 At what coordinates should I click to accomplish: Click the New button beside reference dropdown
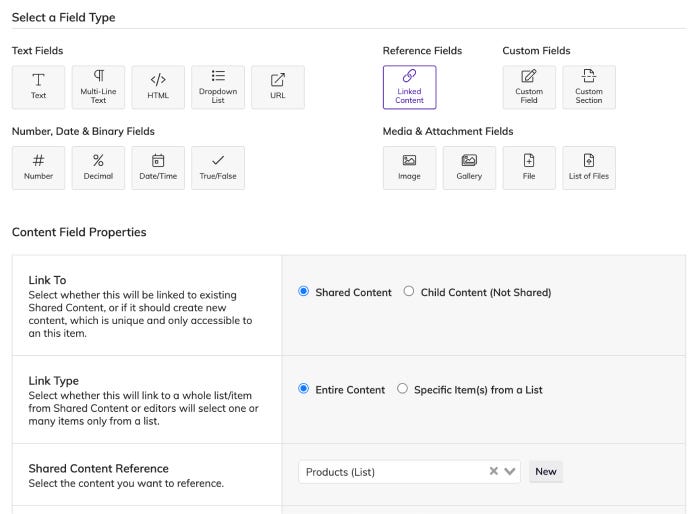point(546,471)
